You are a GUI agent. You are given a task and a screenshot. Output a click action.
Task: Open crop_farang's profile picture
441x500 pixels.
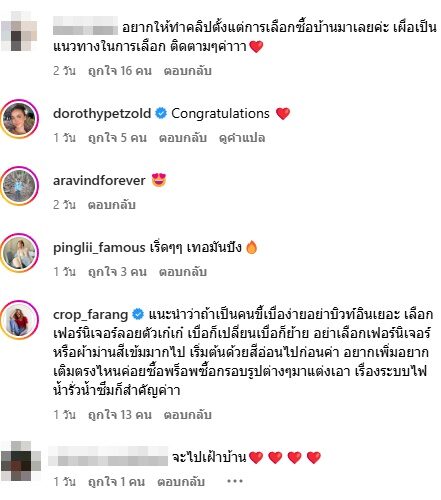click(19, 320)
